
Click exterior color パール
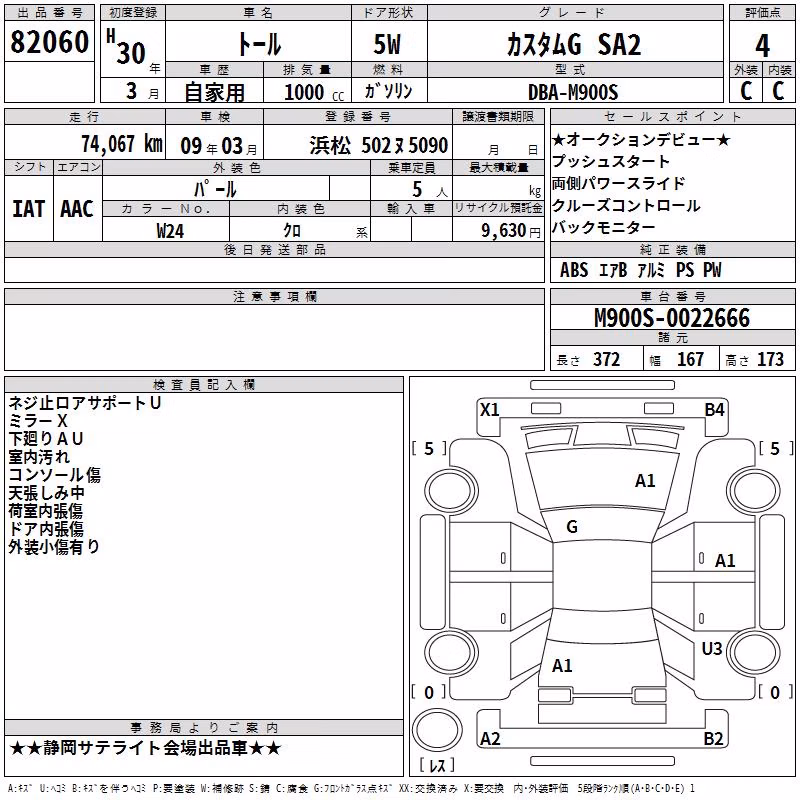[215, 189]
